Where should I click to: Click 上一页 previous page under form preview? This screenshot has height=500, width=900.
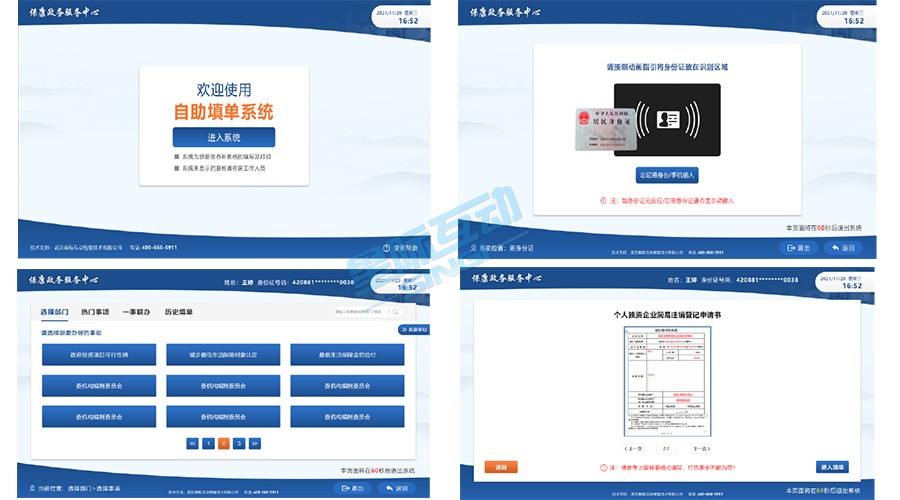click(634, 448)
